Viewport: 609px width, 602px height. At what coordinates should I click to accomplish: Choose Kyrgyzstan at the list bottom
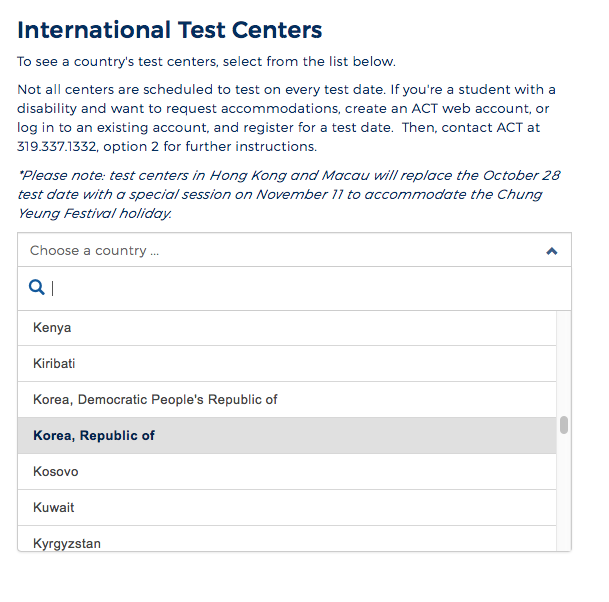pyautogui.click(x=287, y=539)
